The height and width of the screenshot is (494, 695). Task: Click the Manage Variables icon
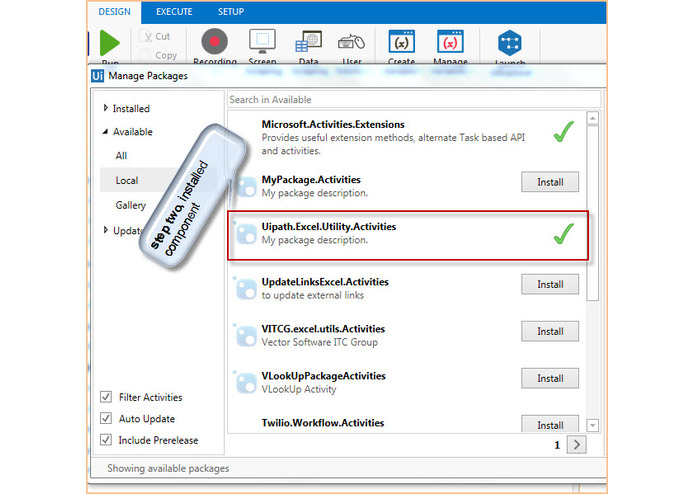(x=450, y=42)
